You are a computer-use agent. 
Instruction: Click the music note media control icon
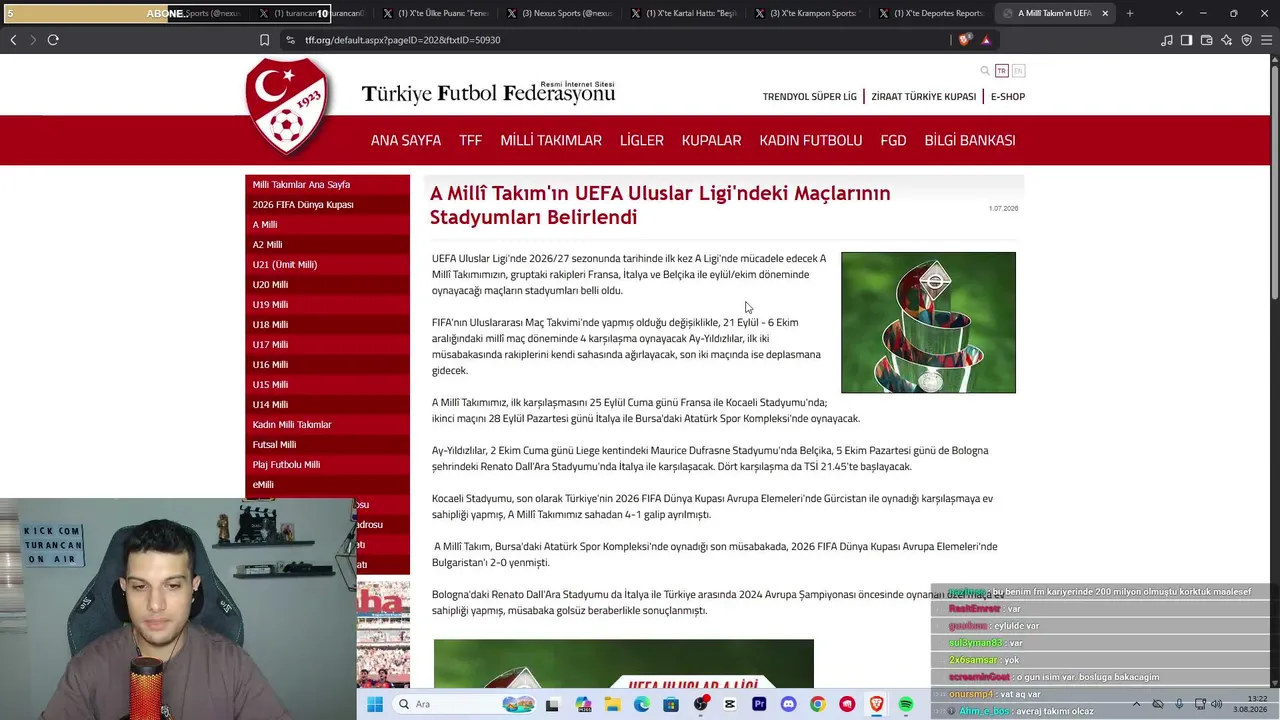[1167, 40]
